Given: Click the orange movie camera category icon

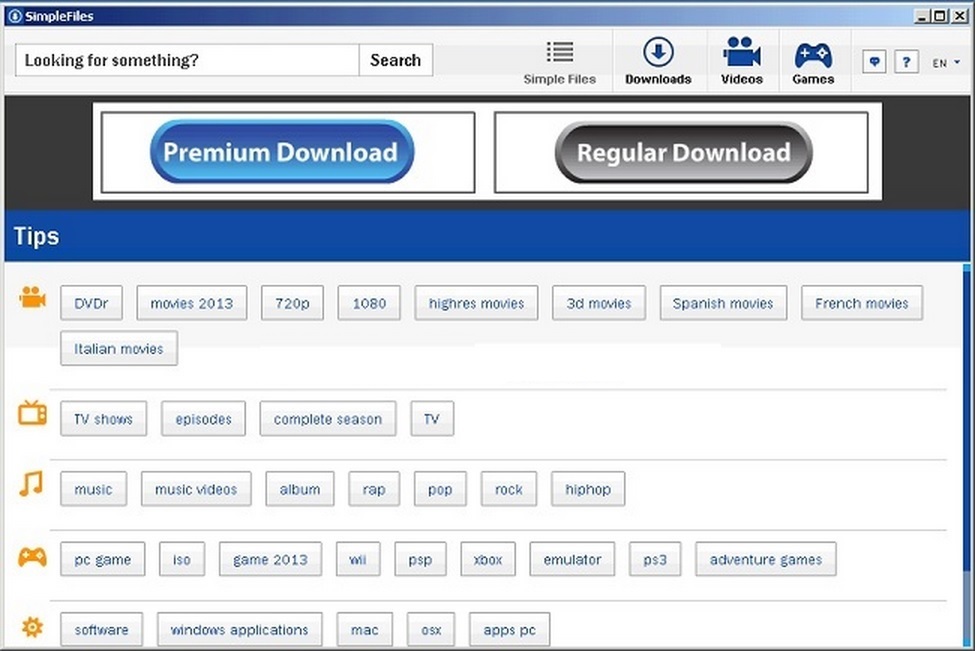Looking at the screenshot, I should point(32,297).
